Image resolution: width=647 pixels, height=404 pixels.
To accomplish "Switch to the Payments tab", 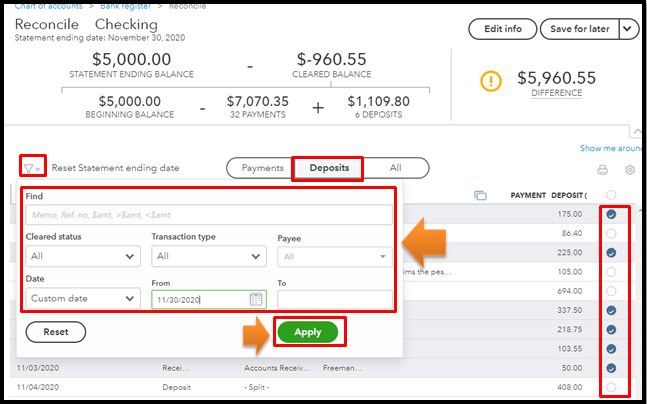I will [x=263, y=168].
